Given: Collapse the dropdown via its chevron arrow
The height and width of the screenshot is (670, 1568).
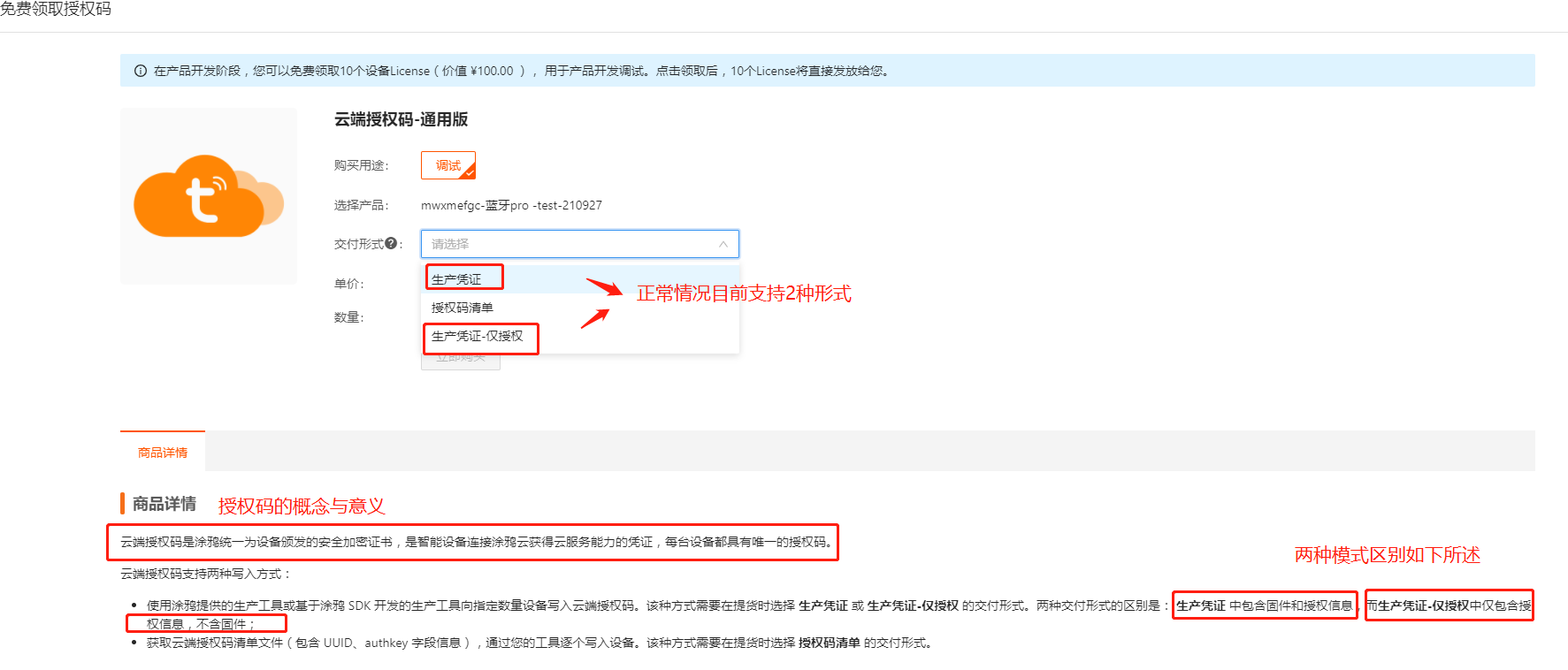Looking at the screenshot, I should (723, 244).
